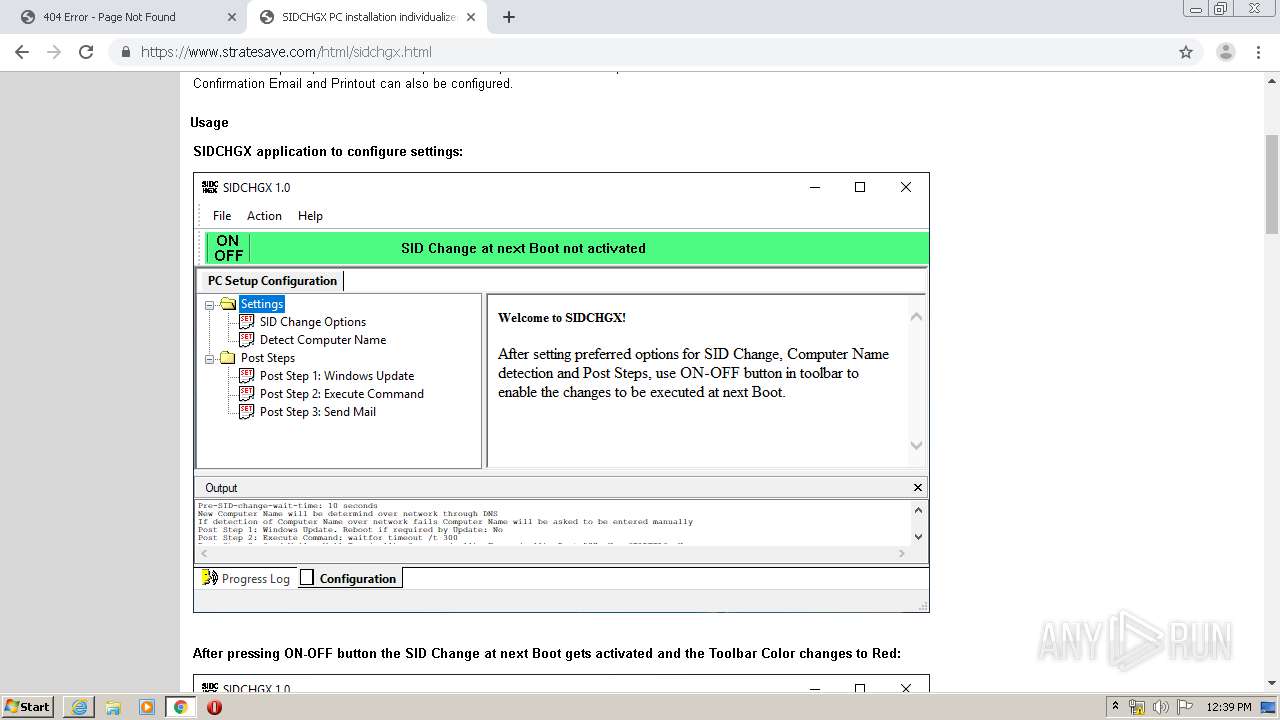Select Detect Computer Name tree item
This screenshot has height=720, width=1280.
(323, 340)
